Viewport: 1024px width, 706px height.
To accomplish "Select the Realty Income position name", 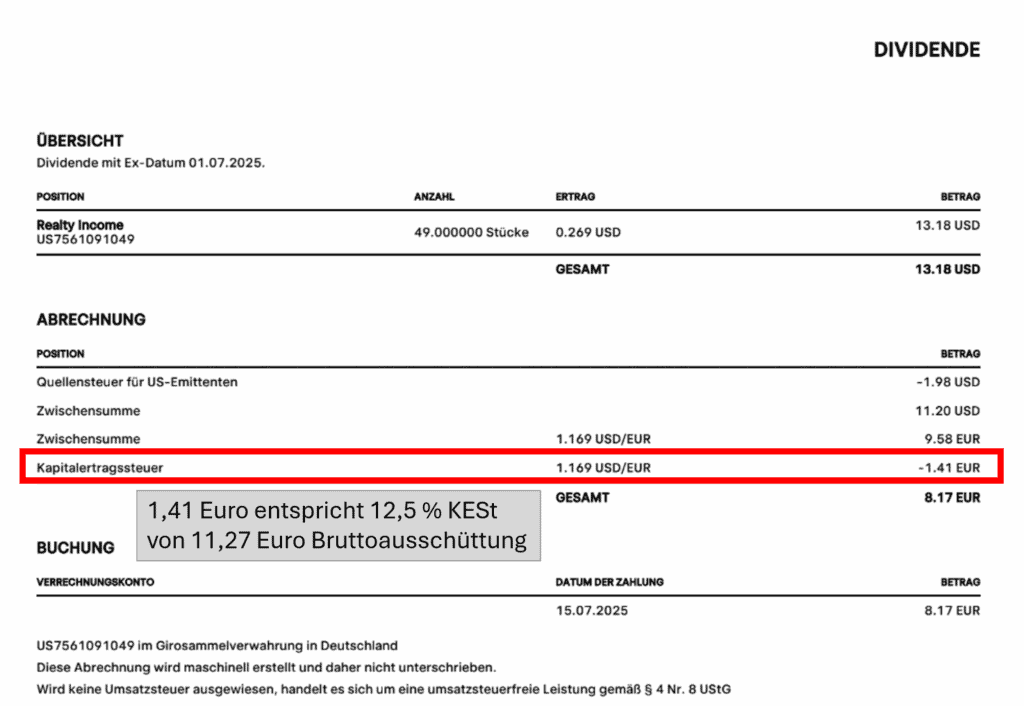I will coord(80,225).
